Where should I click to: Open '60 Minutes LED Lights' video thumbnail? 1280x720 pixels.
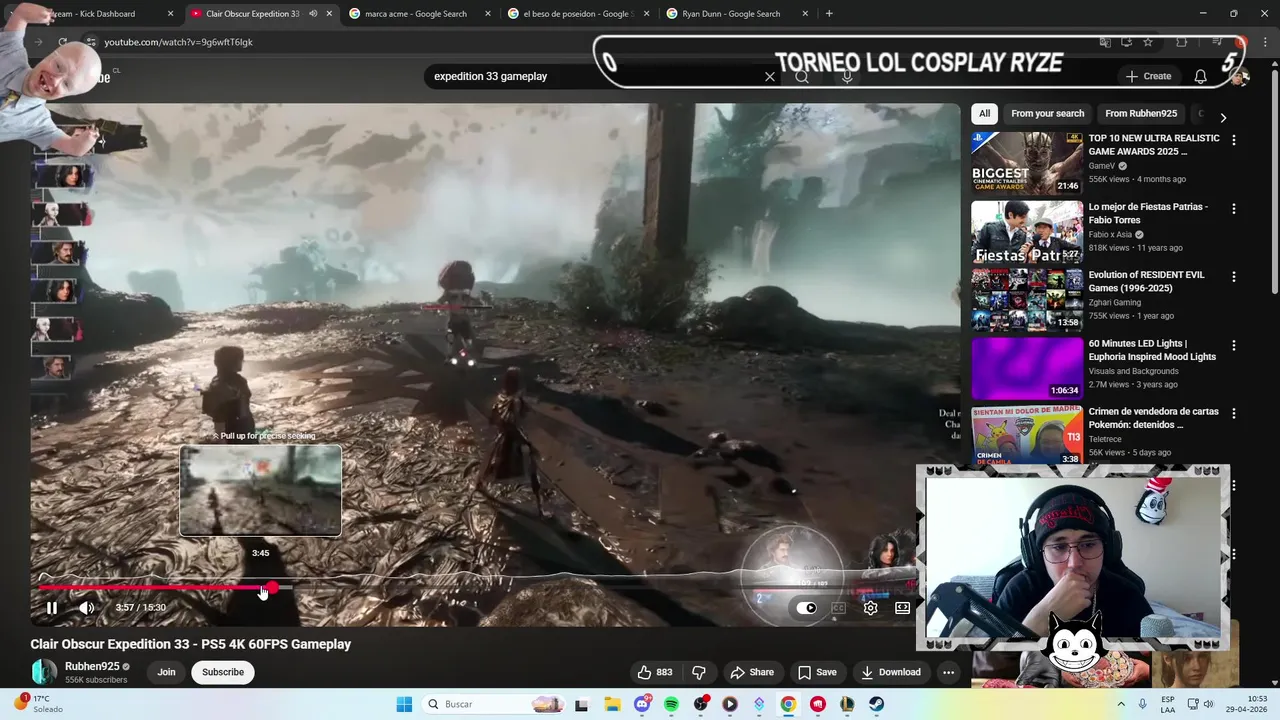tap(1027, 368)
